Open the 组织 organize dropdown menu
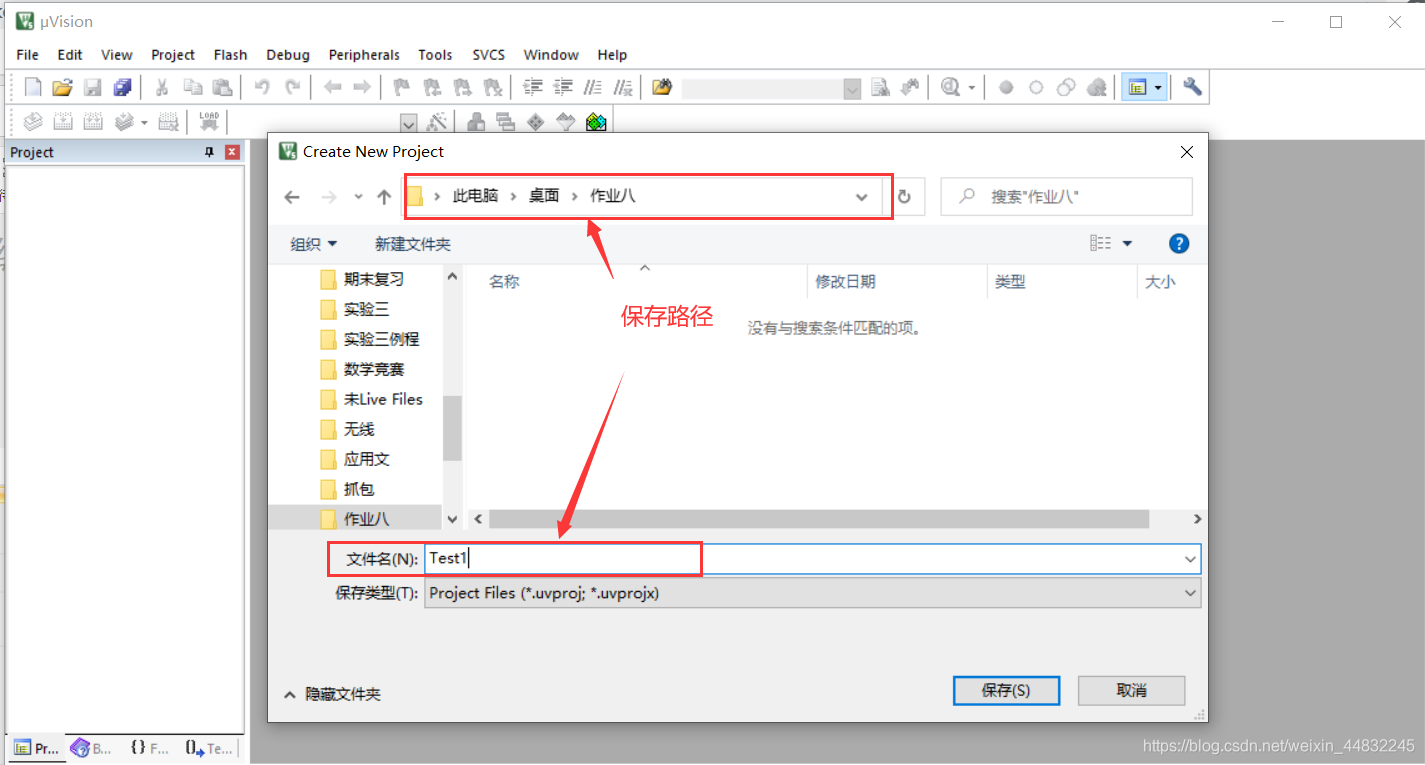The height and width of the screenshot is (765, 1425). pos(314,244)
